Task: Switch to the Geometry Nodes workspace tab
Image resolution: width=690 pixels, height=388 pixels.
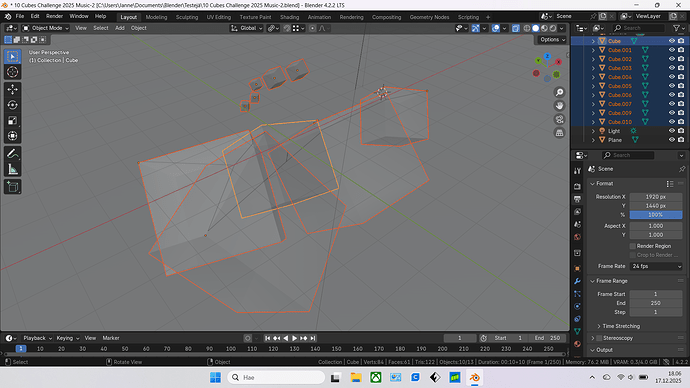Action: point(429,17)
